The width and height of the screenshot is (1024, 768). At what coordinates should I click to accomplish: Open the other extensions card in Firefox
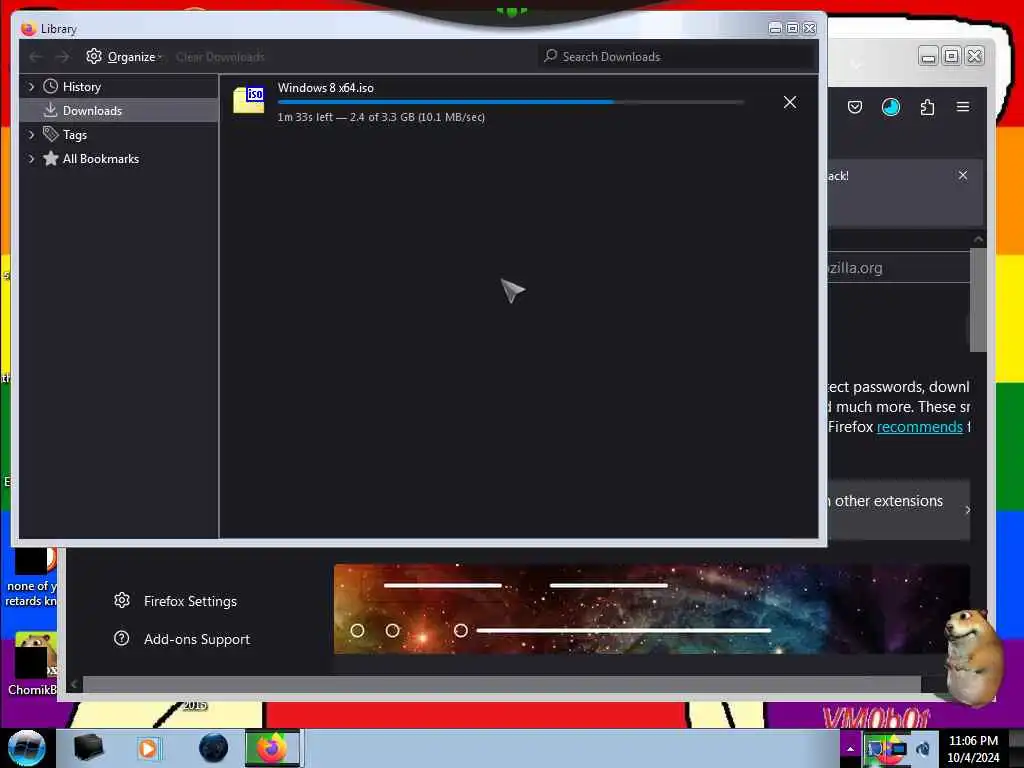899,510
